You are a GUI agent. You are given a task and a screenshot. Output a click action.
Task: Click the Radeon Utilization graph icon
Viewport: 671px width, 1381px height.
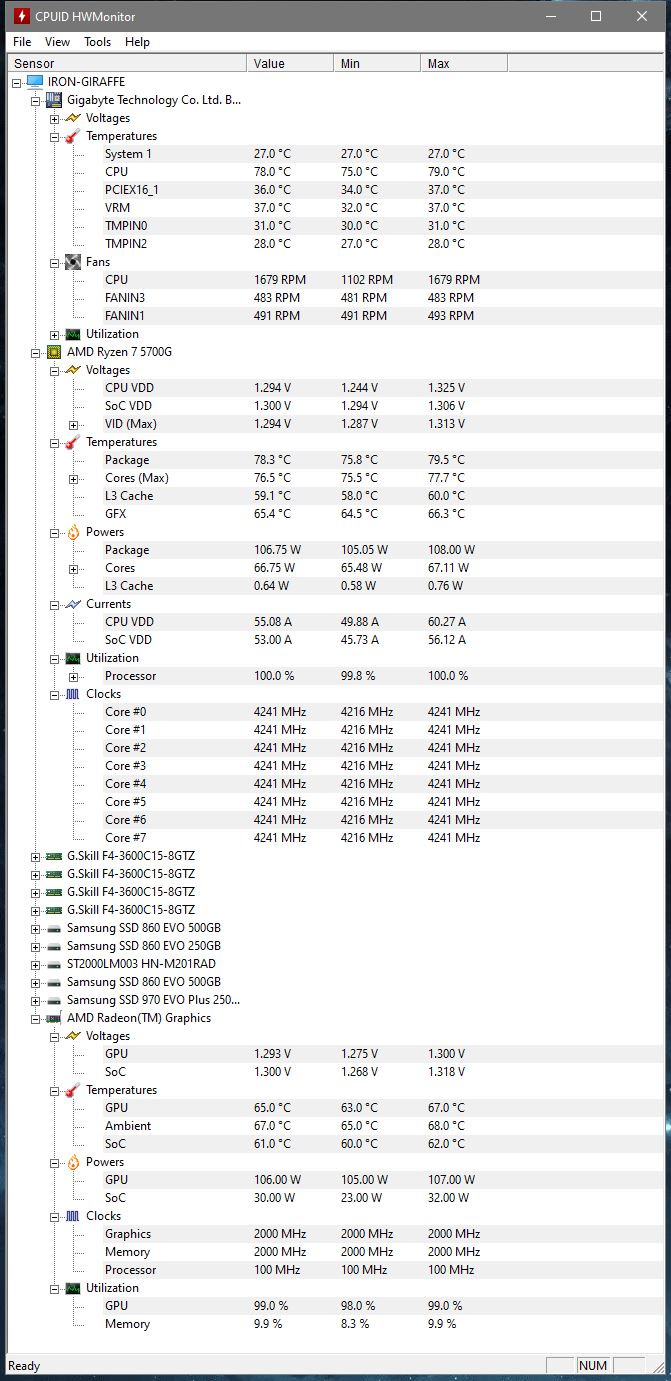(x=73, y=1288)
